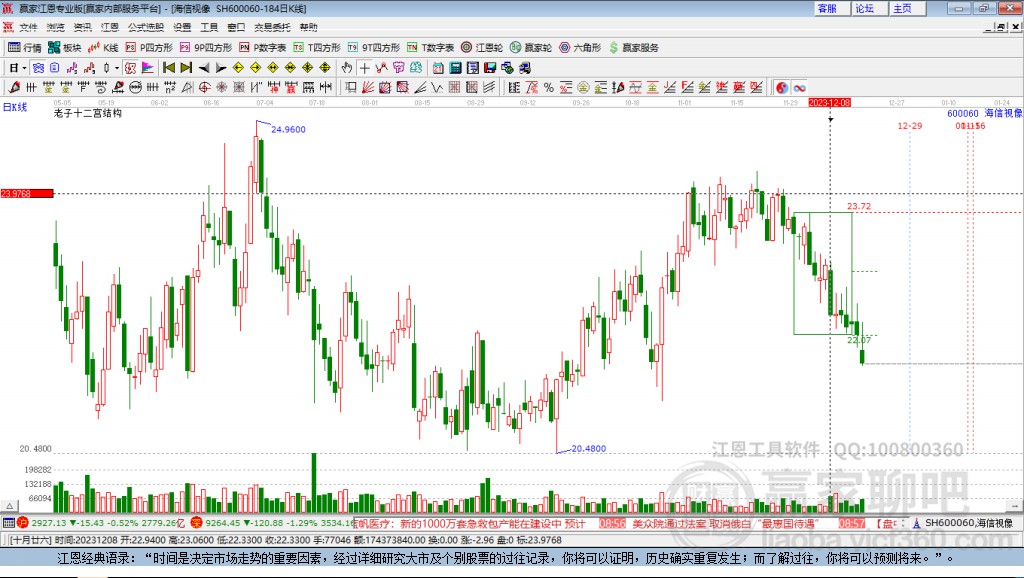Screen dimensions: 1024x578
Task: Click the 沪 Shanghai index indicator
Action: click(x=23, y=522)
